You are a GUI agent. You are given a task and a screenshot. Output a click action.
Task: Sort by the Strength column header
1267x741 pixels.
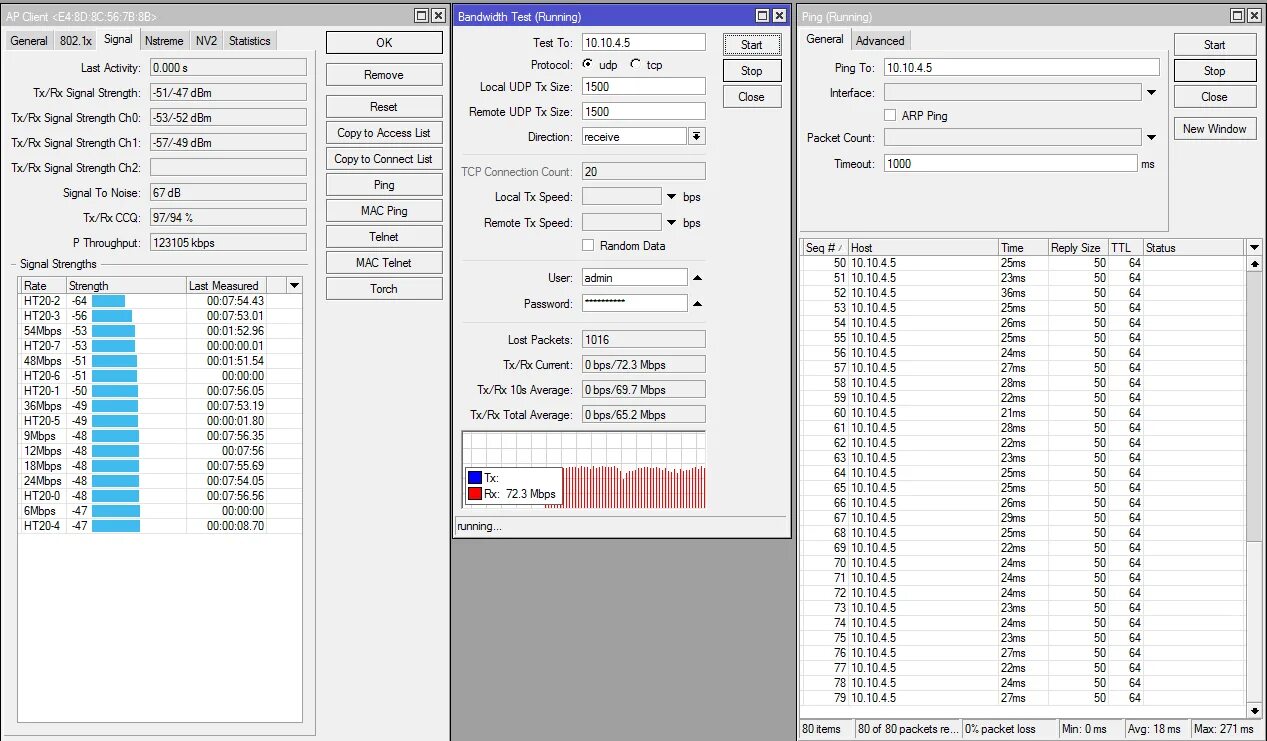pyautogui.click(x=126, y=286)
